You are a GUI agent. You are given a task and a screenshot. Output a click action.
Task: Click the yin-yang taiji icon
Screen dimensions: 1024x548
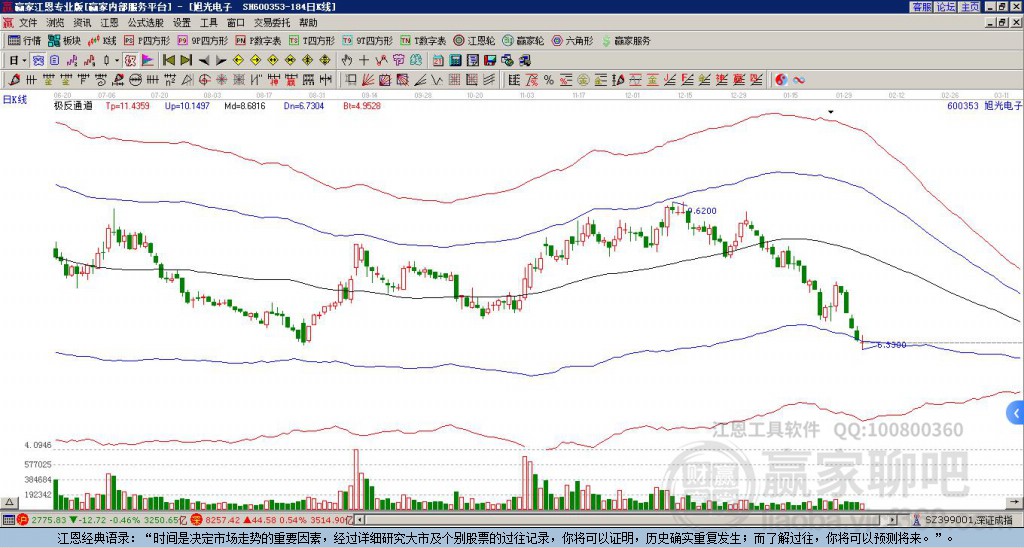pos(781,80)
